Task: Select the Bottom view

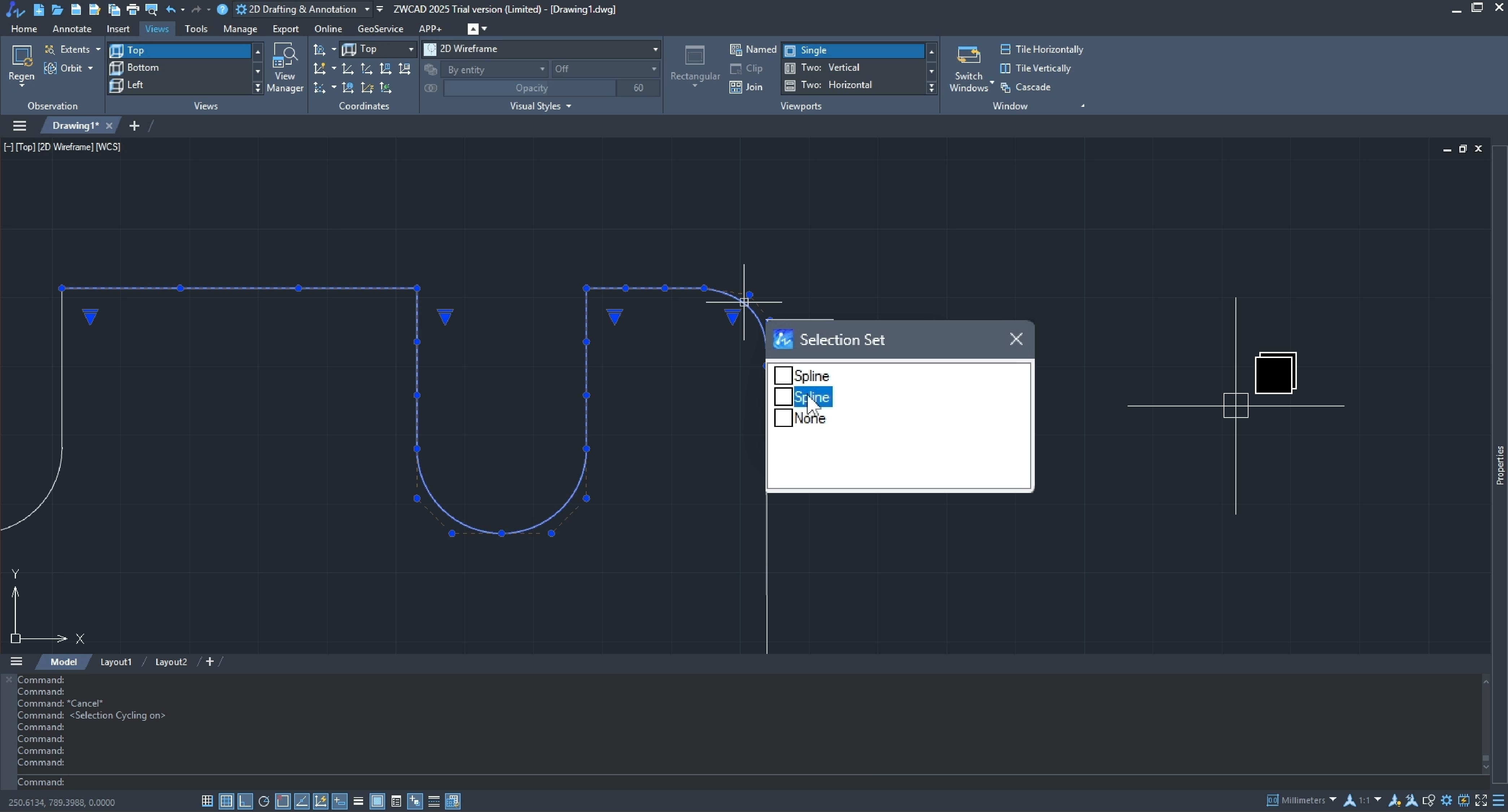Action: (x=180, y=67)
